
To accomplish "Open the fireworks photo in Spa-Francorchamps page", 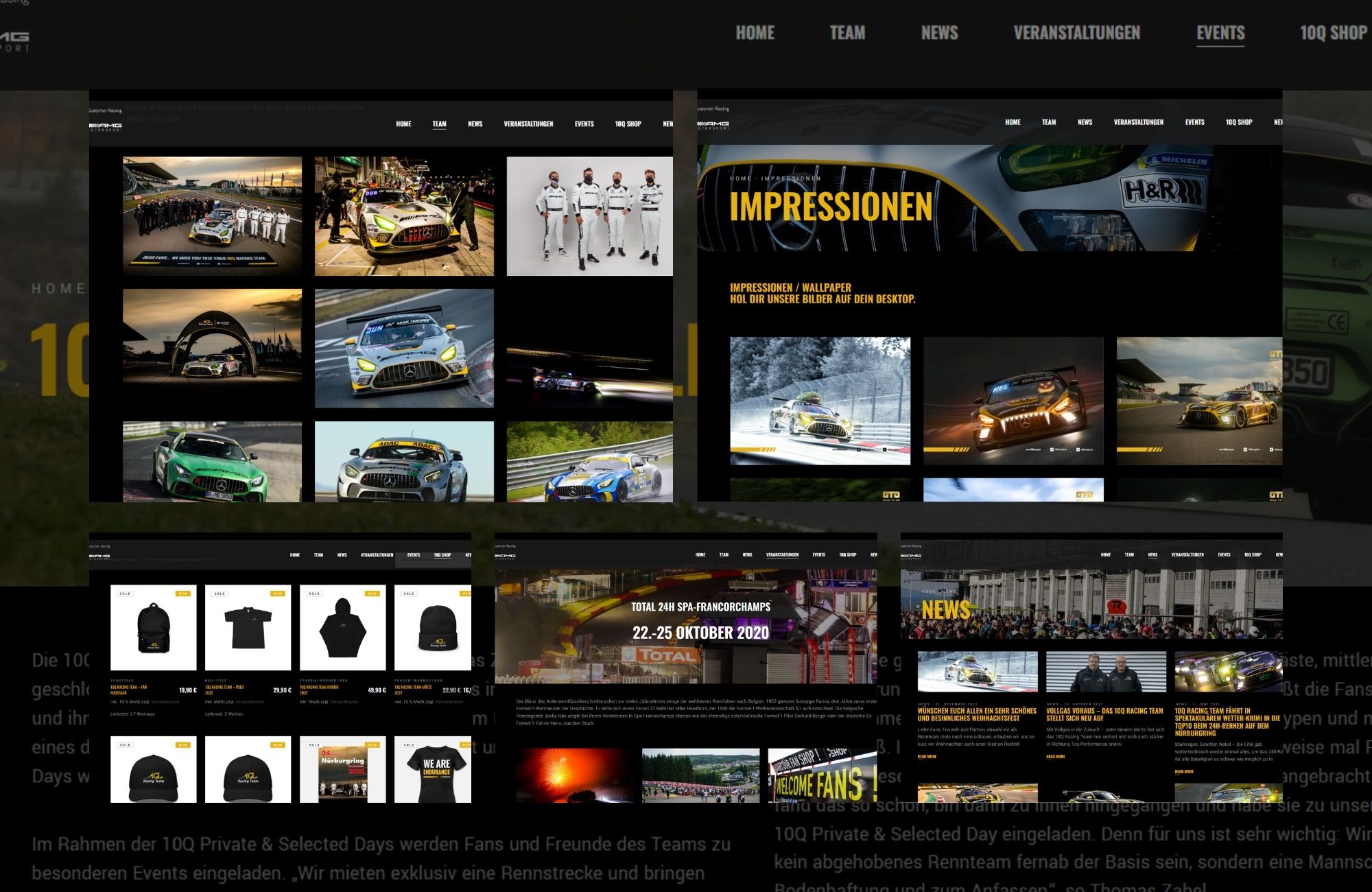I will coord(575,775).
